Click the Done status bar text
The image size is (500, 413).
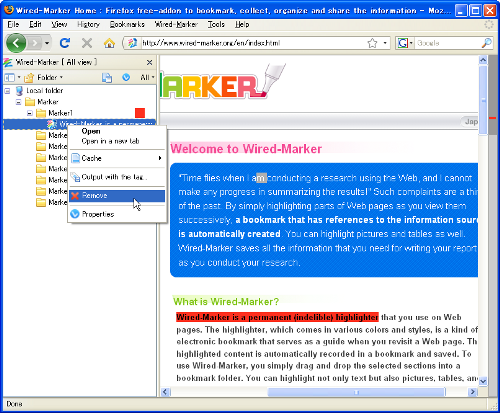coord(14,404)
